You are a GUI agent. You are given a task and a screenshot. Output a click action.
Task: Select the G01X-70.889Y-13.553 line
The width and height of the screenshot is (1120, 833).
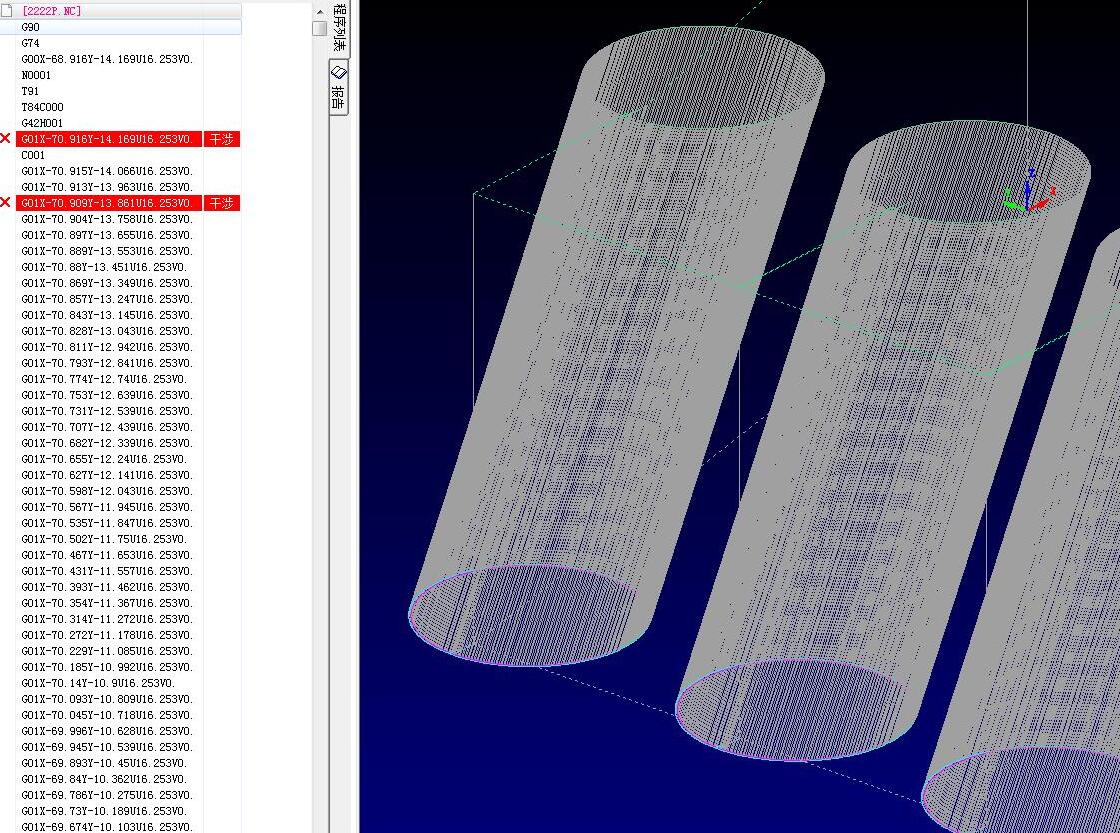pos(107,251)
